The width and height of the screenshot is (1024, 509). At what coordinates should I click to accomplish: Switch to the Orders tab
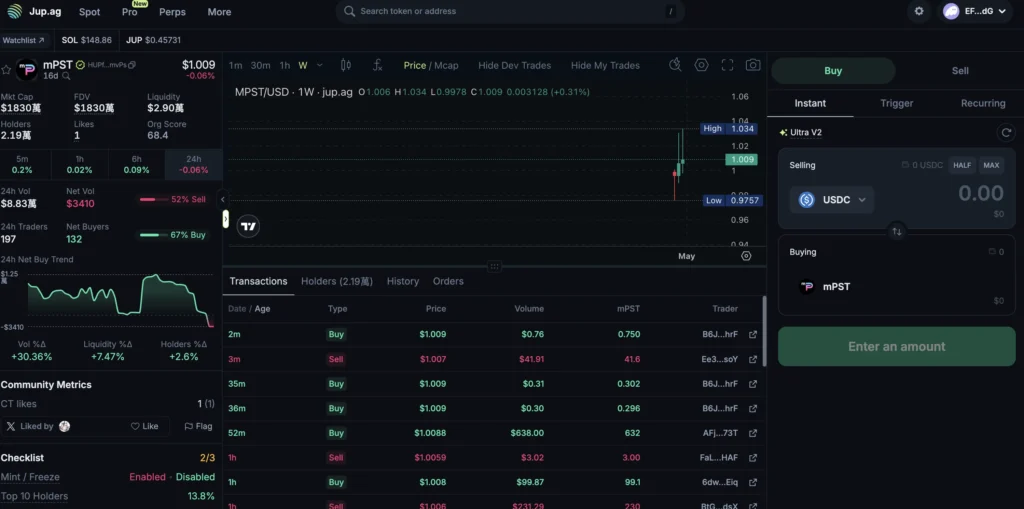(x=448, y=281)
